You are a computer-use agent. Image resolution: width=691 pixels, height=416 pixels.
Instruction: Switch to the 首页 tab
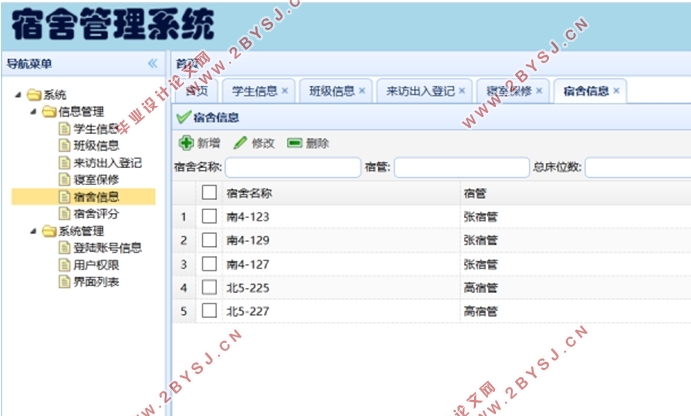tap(197, 91)
